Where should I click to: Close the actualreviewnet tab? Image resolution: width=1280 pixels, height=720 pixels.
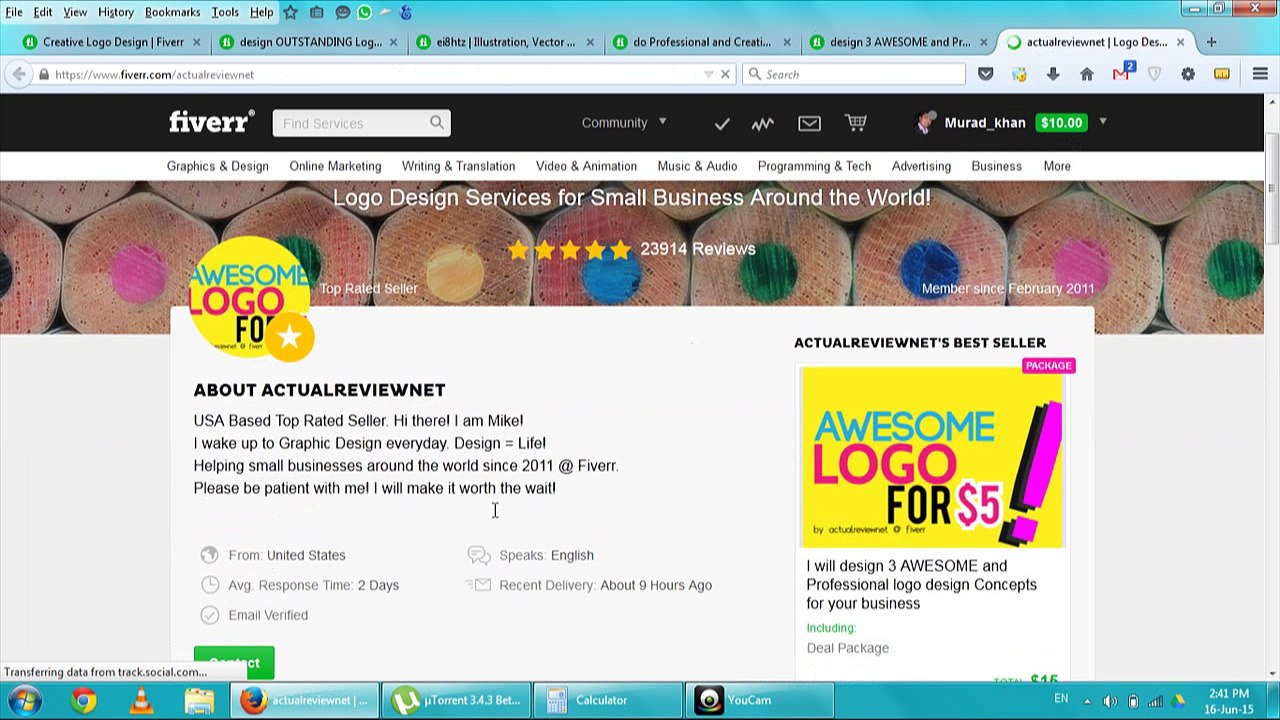tap(1180, 42)
